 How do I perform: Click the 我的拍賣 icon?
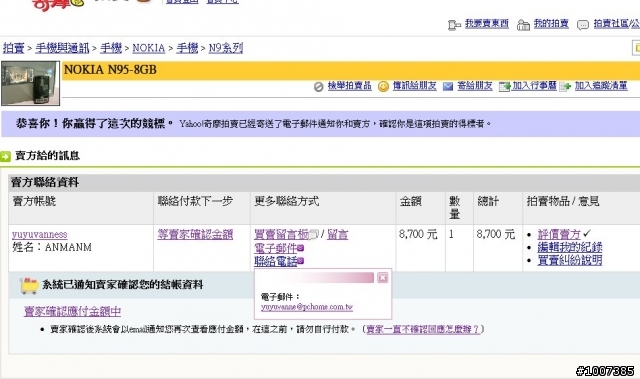[x=523, y=25]
